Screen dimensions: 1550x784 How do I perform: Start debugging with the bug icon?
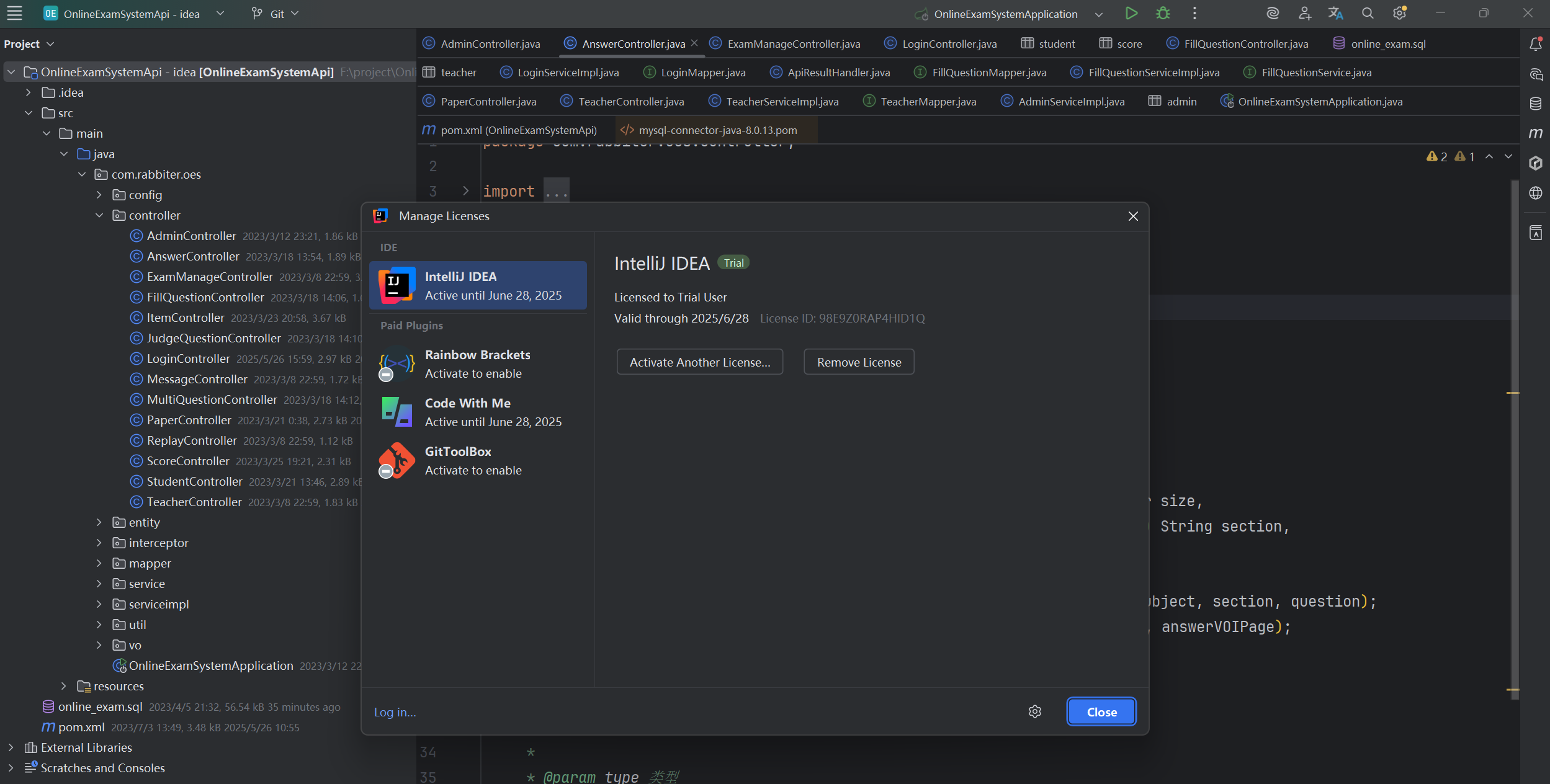coord(1163,13)
